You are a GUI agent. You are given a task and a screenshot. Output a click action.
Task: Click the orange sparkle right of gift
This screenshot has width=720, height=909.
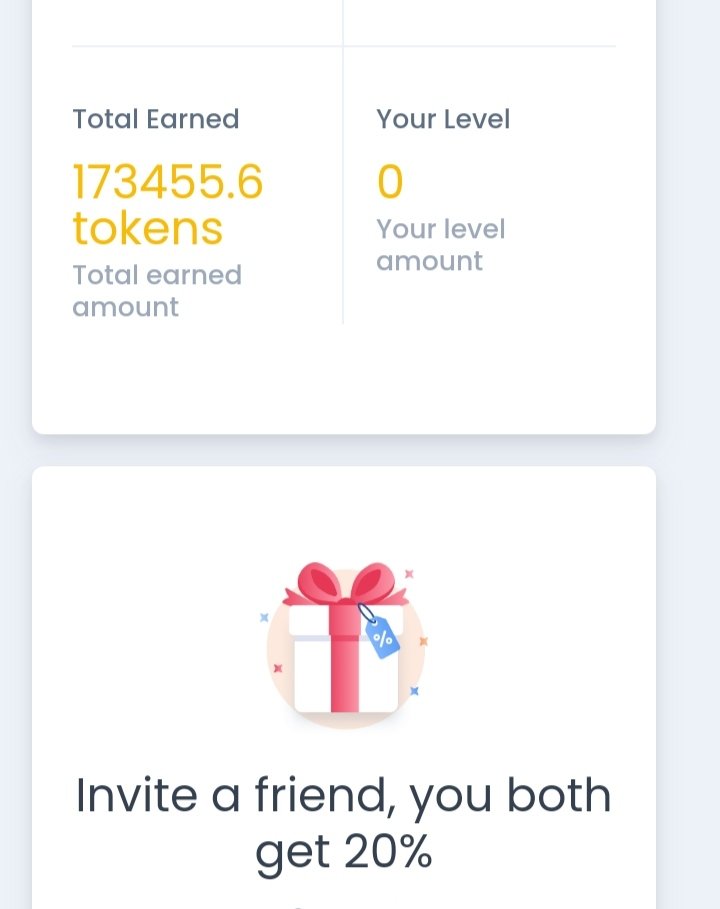[424, 641]
